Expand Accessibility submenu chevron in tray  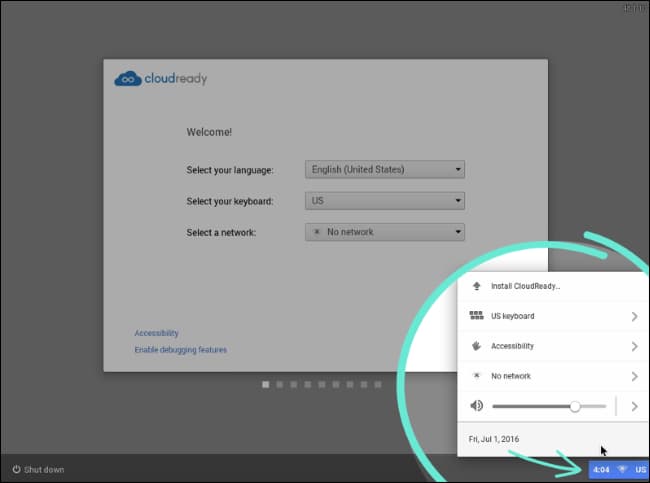coord(635,347)
